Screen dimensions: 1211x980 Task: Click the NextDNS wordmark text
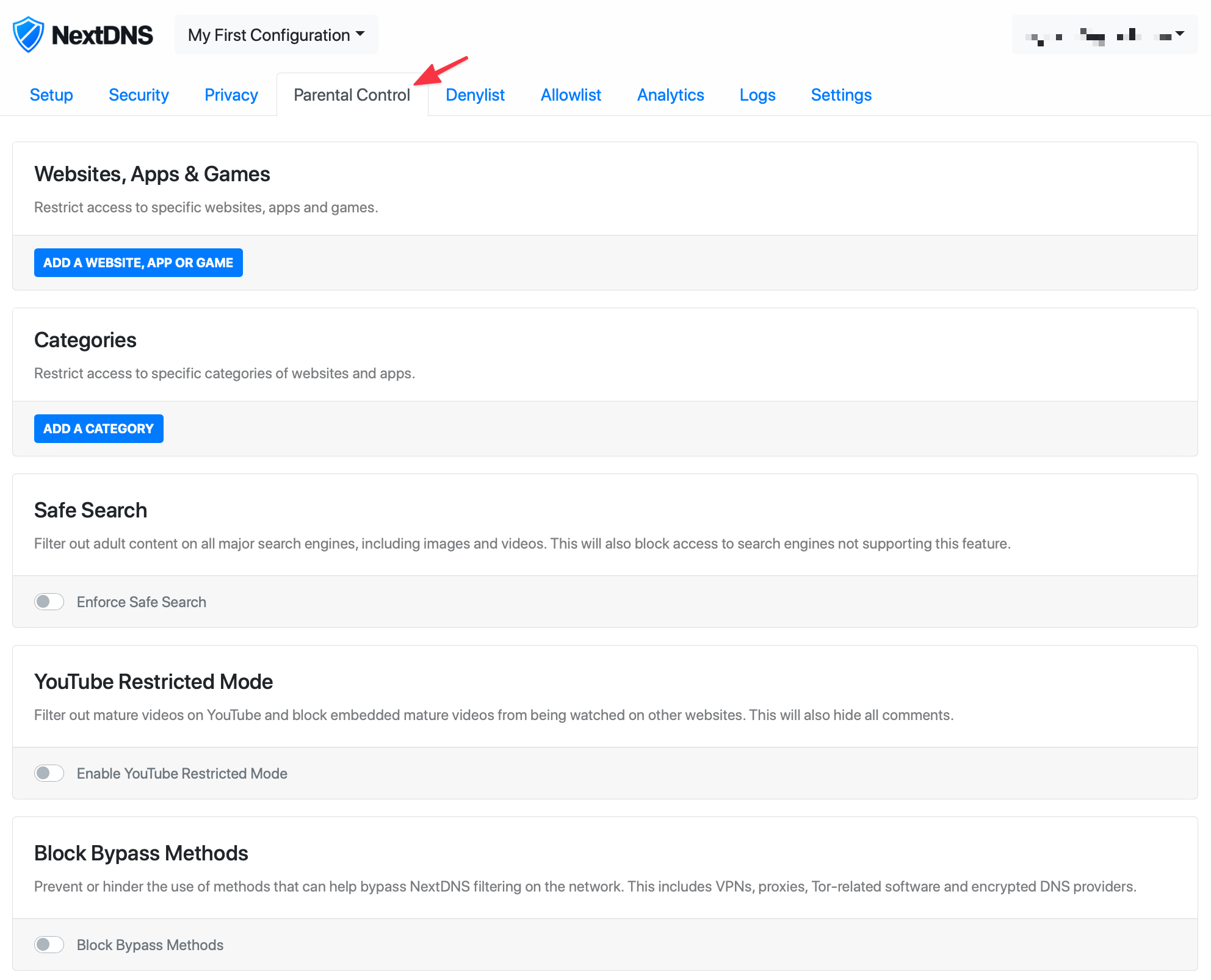click(103, 35)
